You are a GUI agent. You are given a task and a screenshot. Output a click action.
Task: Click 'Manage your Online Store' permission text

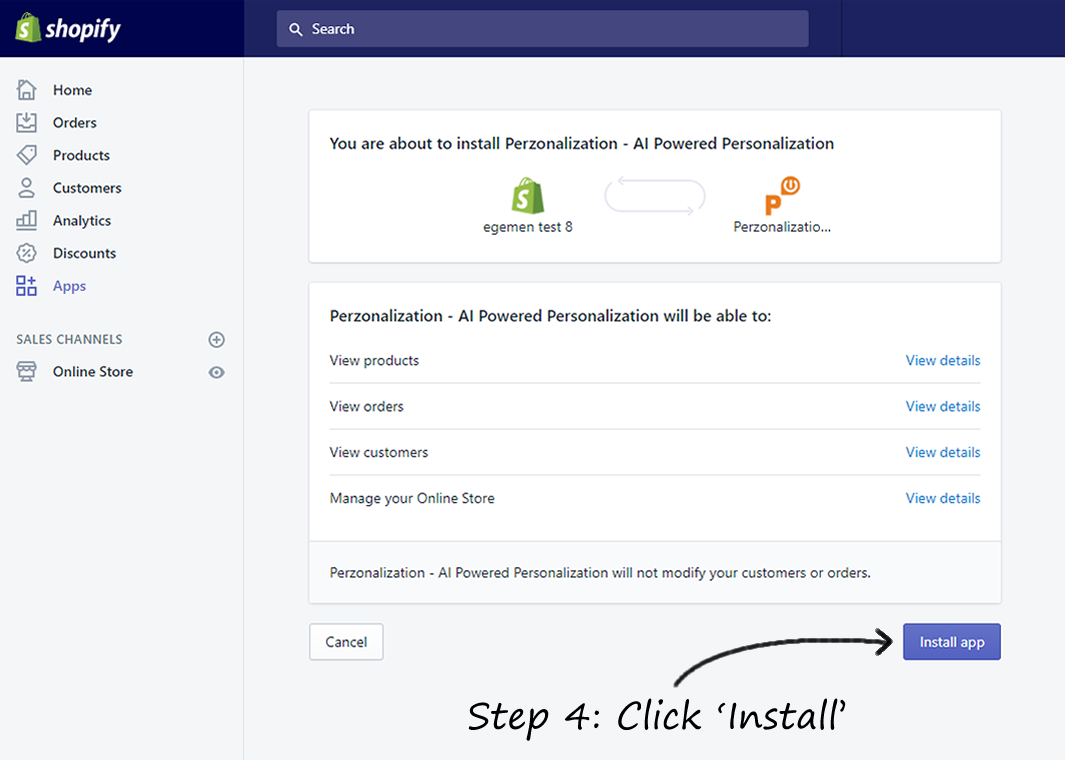(x=412, y=499)
